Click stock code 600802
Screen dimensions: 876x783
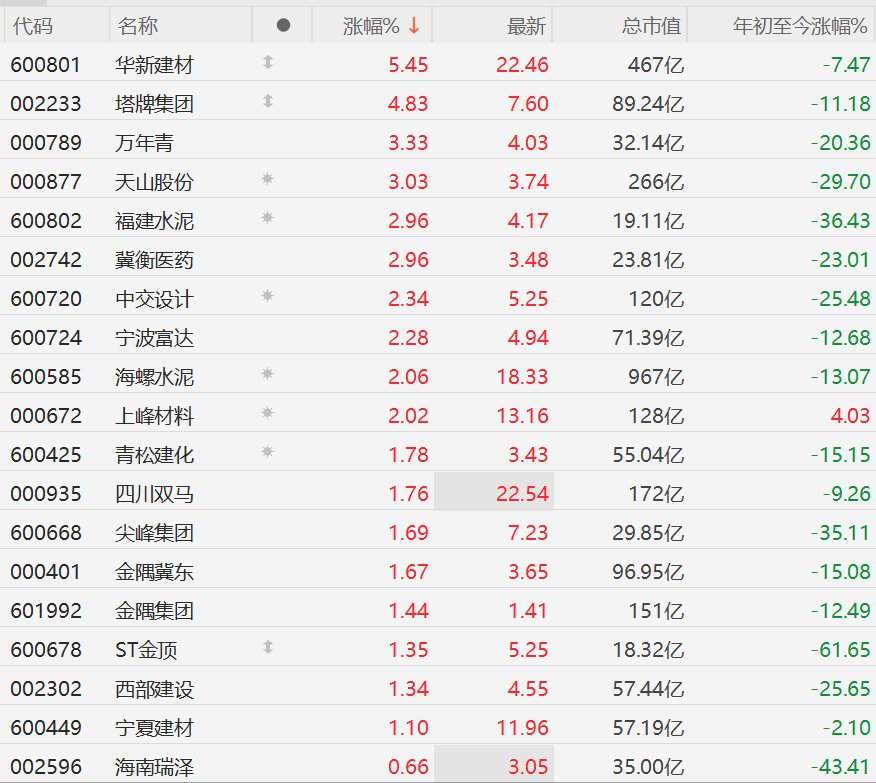[x=46, y=221]
